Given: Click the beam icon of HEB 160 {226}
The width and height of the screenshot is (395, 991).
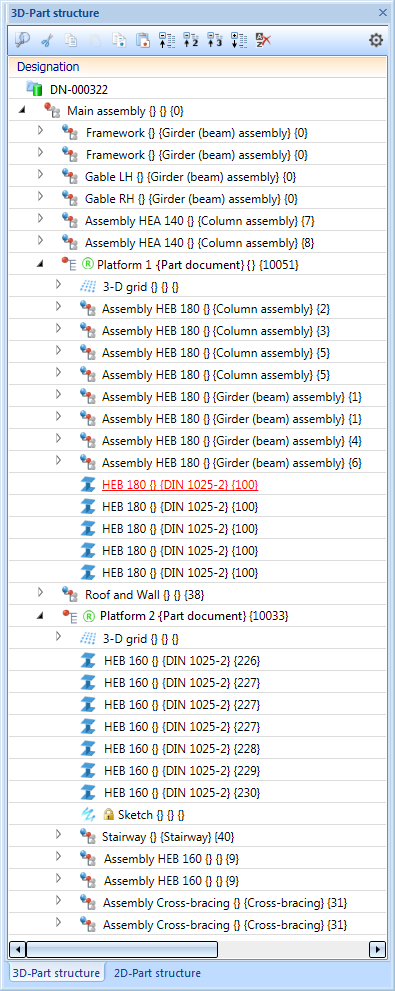Looking at the screenshot, I should 88,660.
